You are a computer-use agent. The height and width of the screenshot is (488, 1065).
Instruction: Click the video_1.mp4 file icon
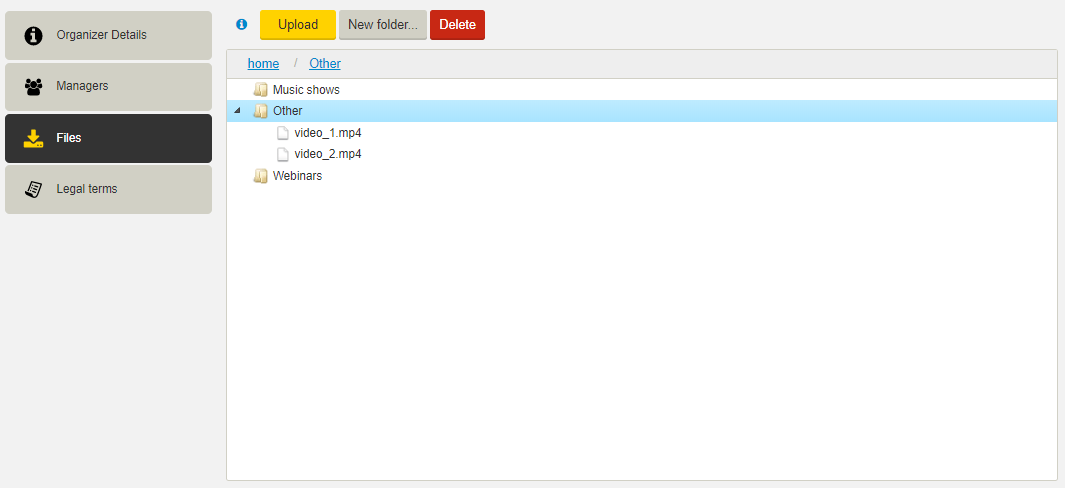coord(283,133)
